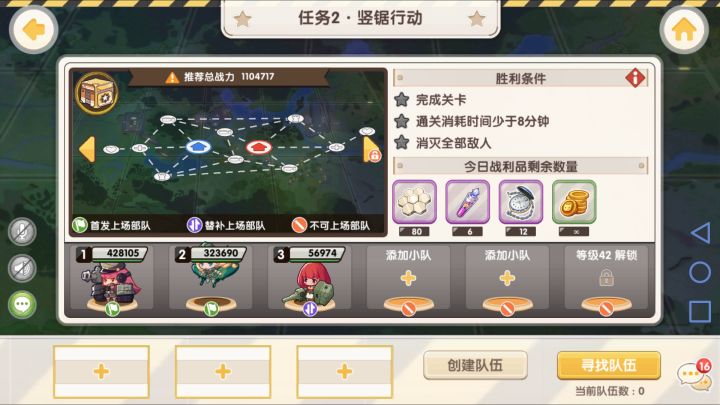Select the pocket watch loot item

[x=521, y=202]
